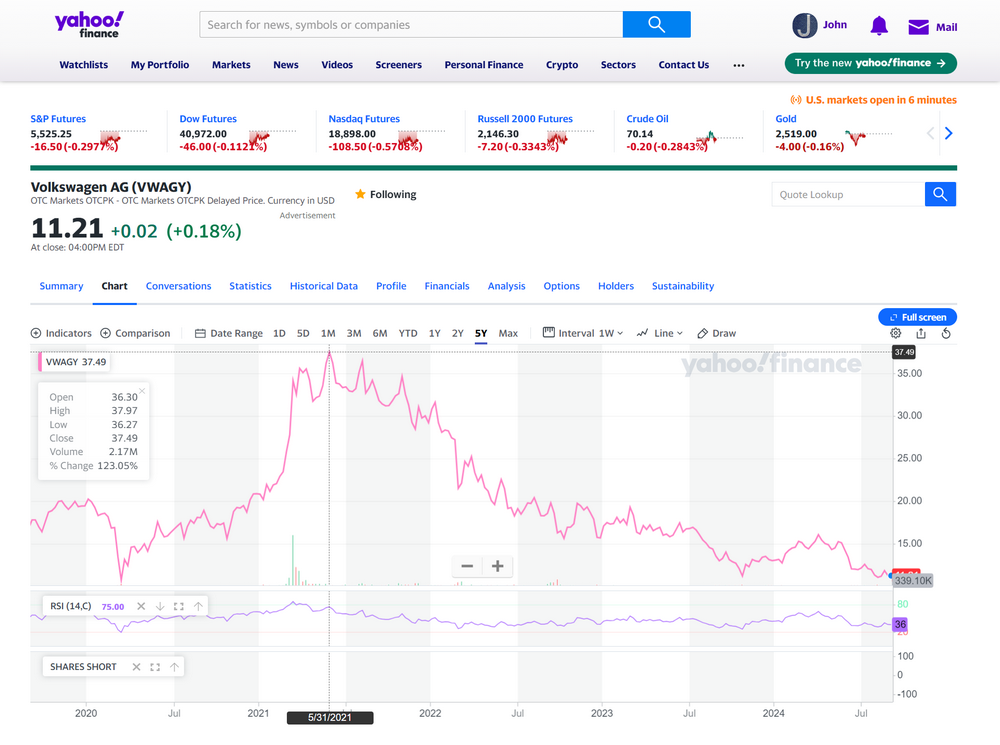The width and height of the screenshot is (1000, 745).
Task: Expand the more navigation ellipsis menu
Action: (739, 65)
